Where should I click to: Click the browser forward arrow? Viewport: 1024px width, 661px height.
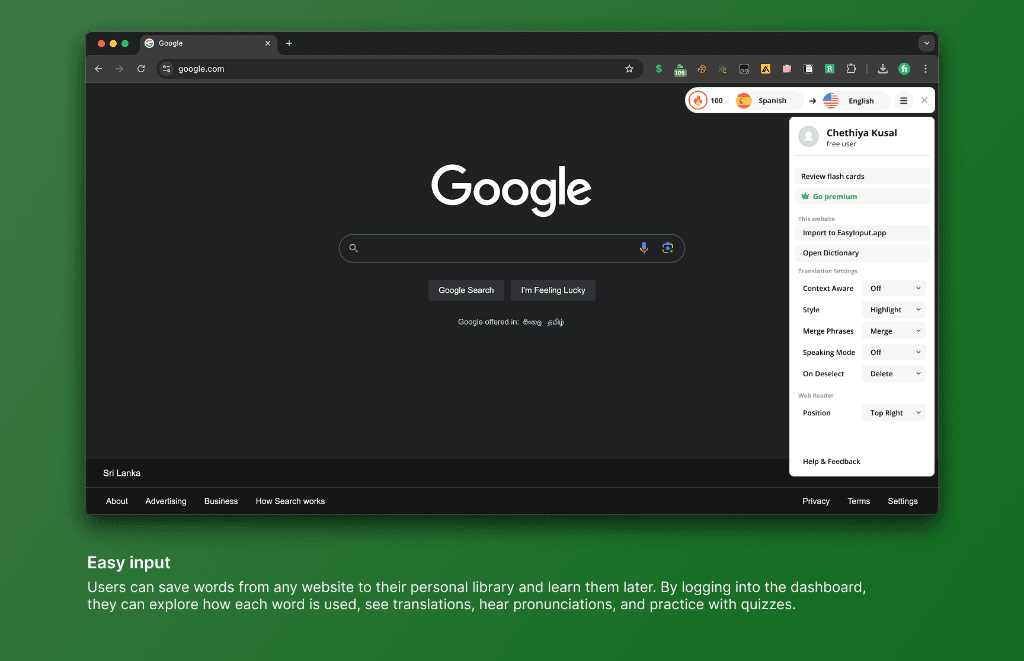coord(120,69)
